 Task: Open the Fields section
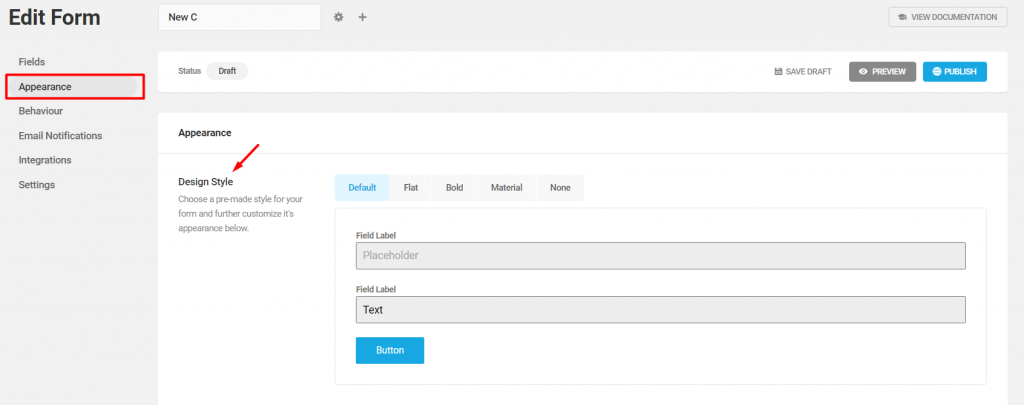32,62
